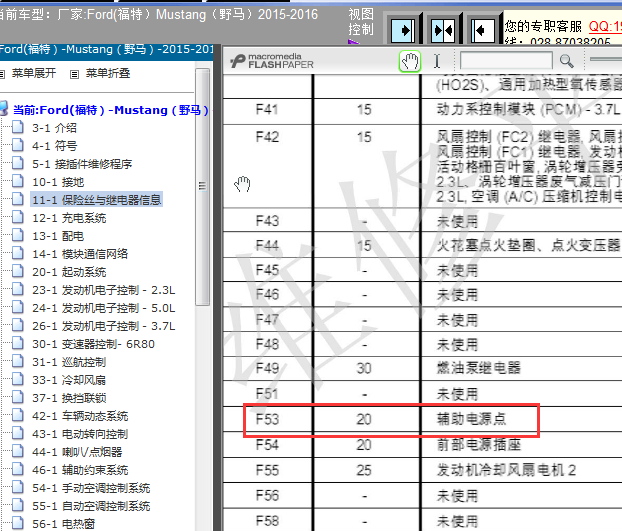Open tree item 23-1 发动机电子控制 - 2.3L
The height and width of the screenshot is (531, 622).
(x=104, y=290)
